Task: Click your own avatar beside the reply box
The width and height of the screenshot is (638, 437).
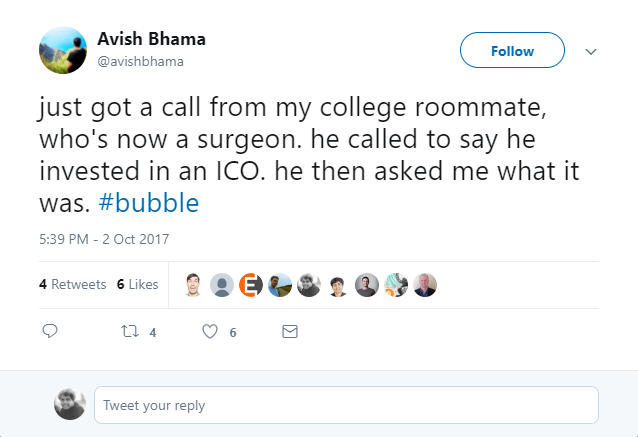Action: click(69, 404)
